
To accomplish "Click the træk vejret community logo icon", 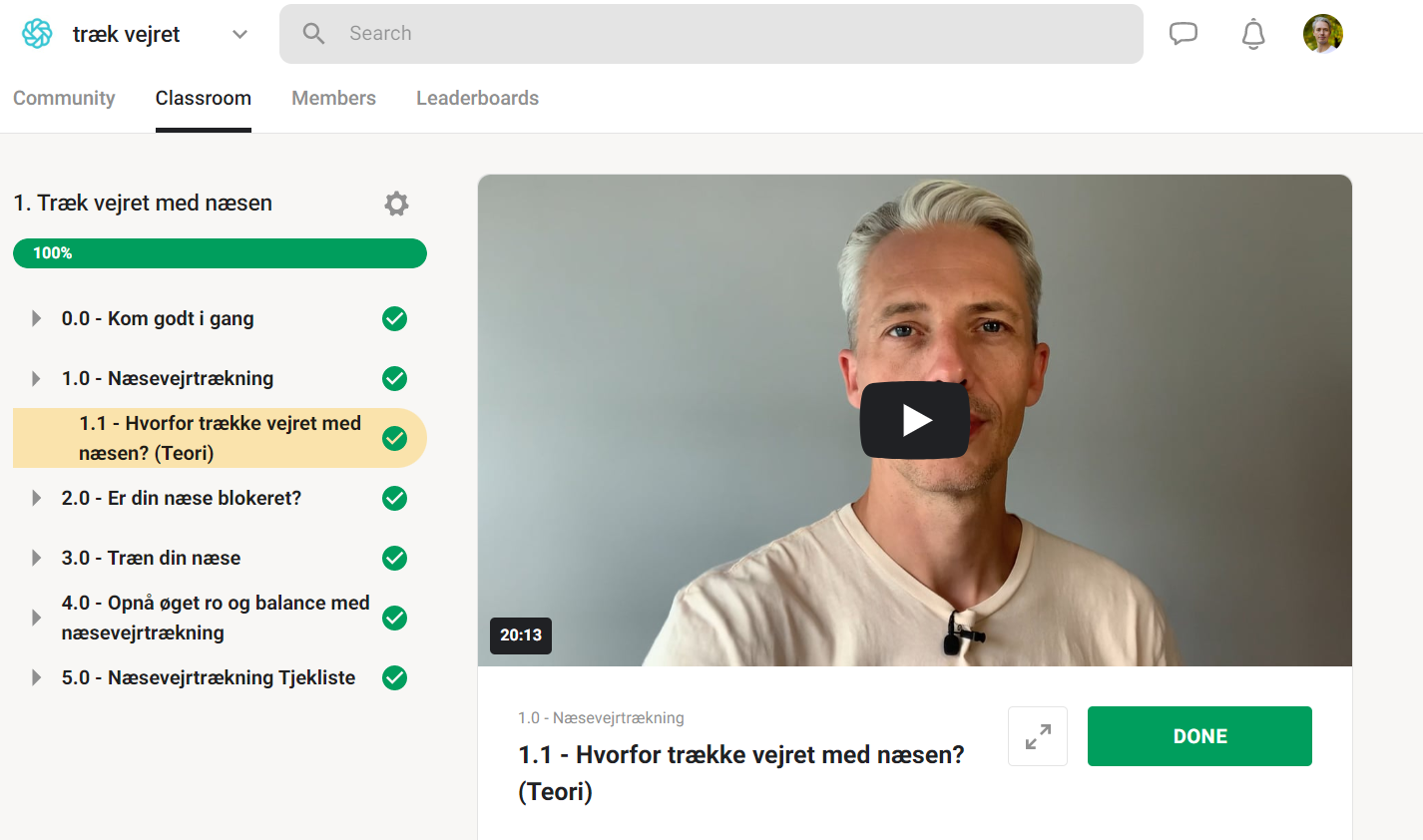I will point(37,34).
